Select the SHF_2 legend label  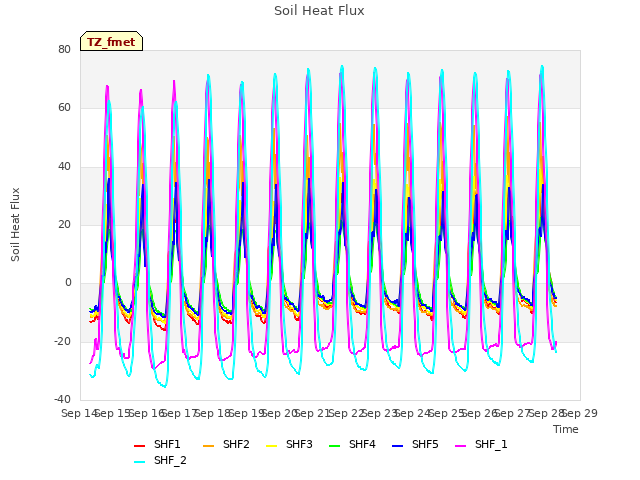click(170, 460)
